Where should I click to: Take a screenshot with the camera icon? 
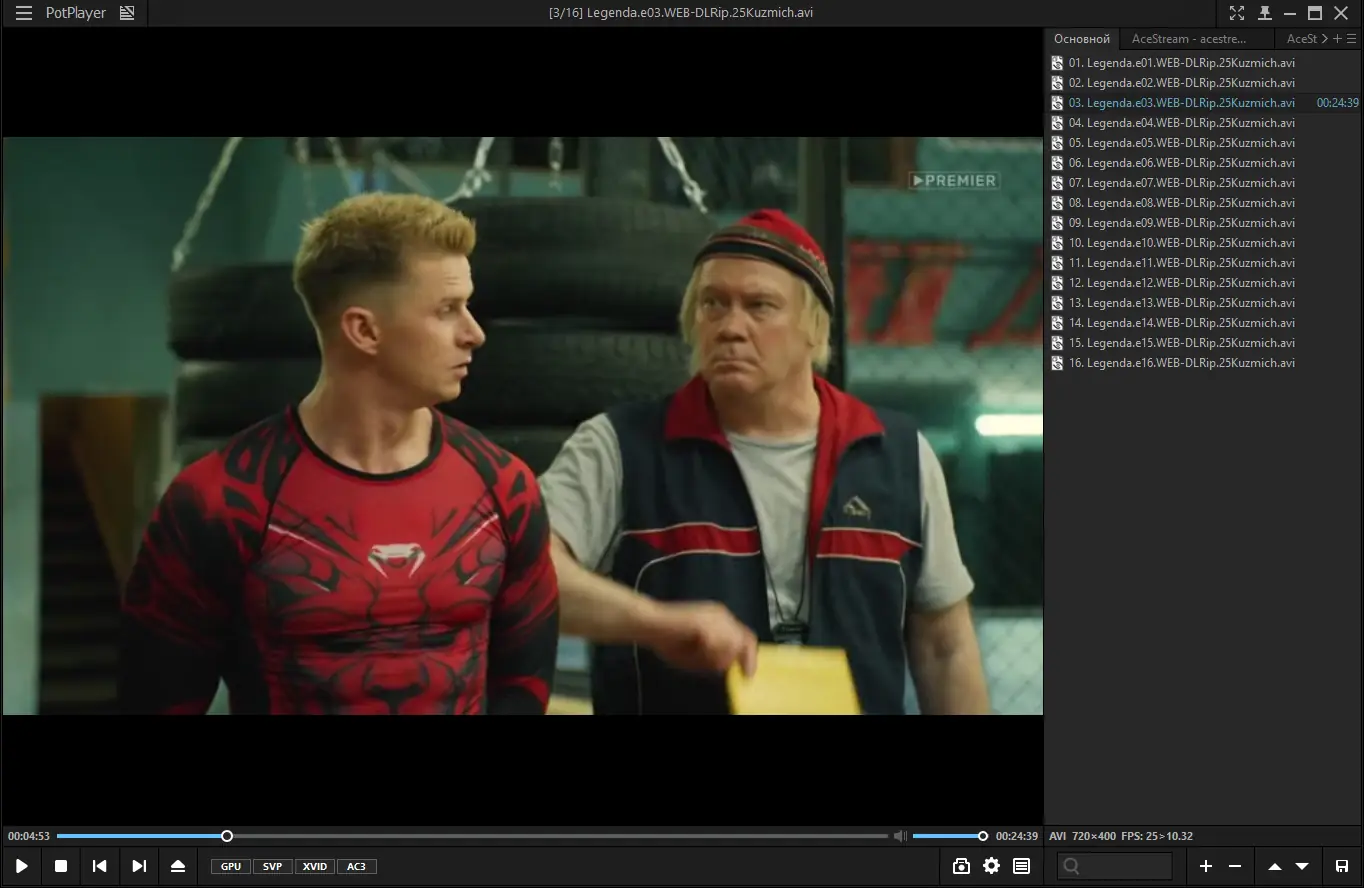[x=961, y=866]
